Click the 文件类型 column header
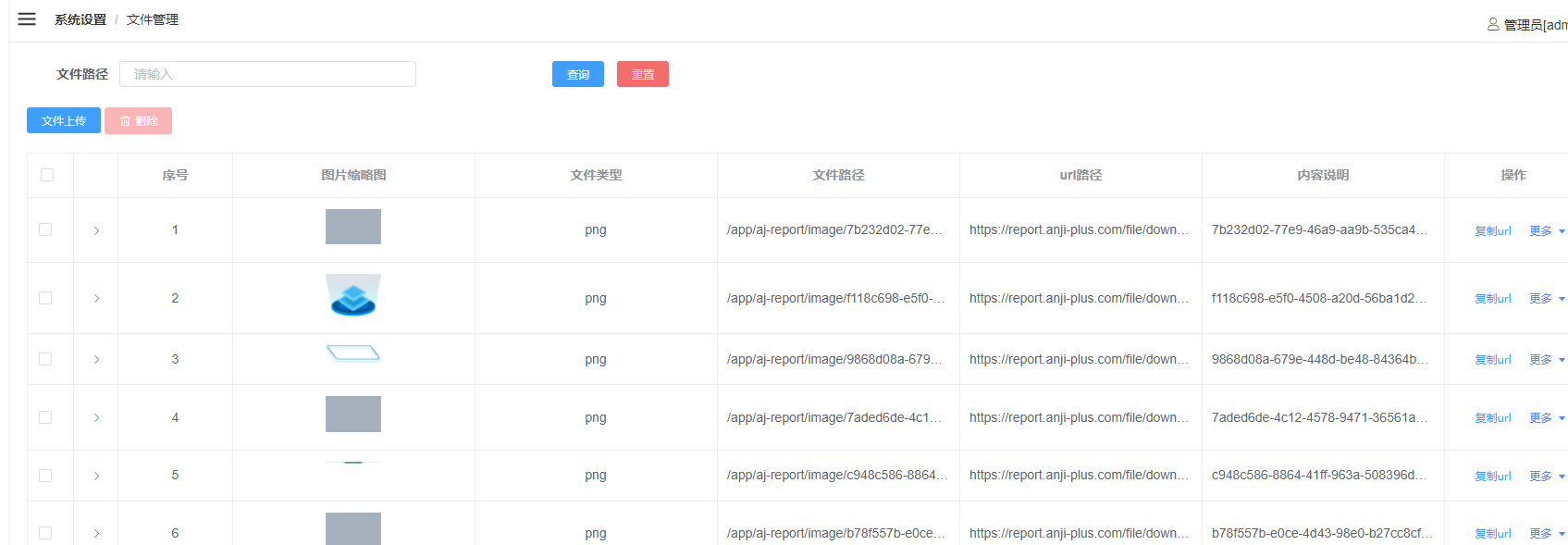Viewport: 1568px width, 545px height. 596,175
